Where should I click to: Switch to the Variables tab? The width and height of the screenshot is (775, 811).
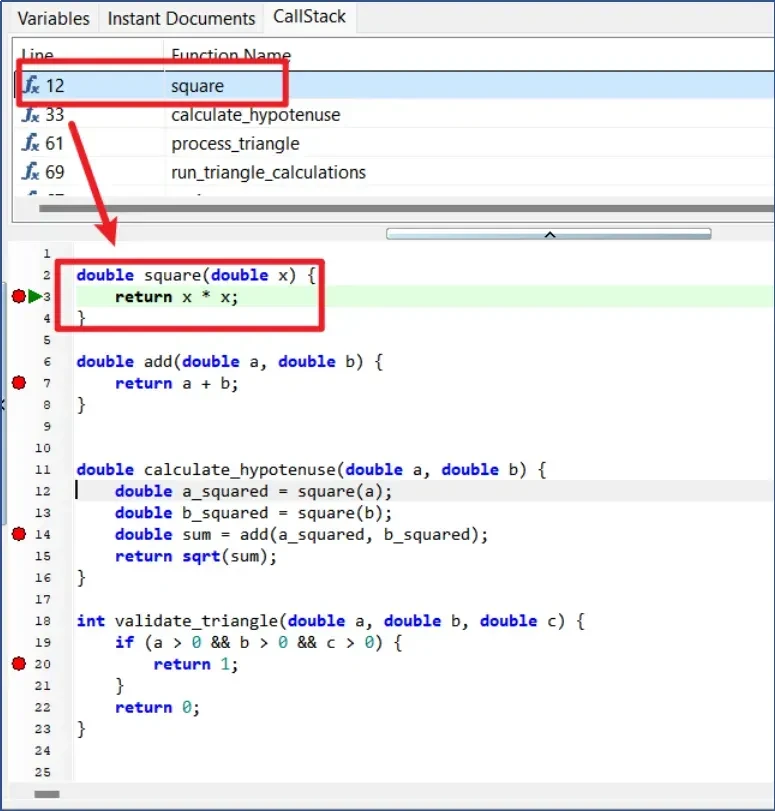53,19
